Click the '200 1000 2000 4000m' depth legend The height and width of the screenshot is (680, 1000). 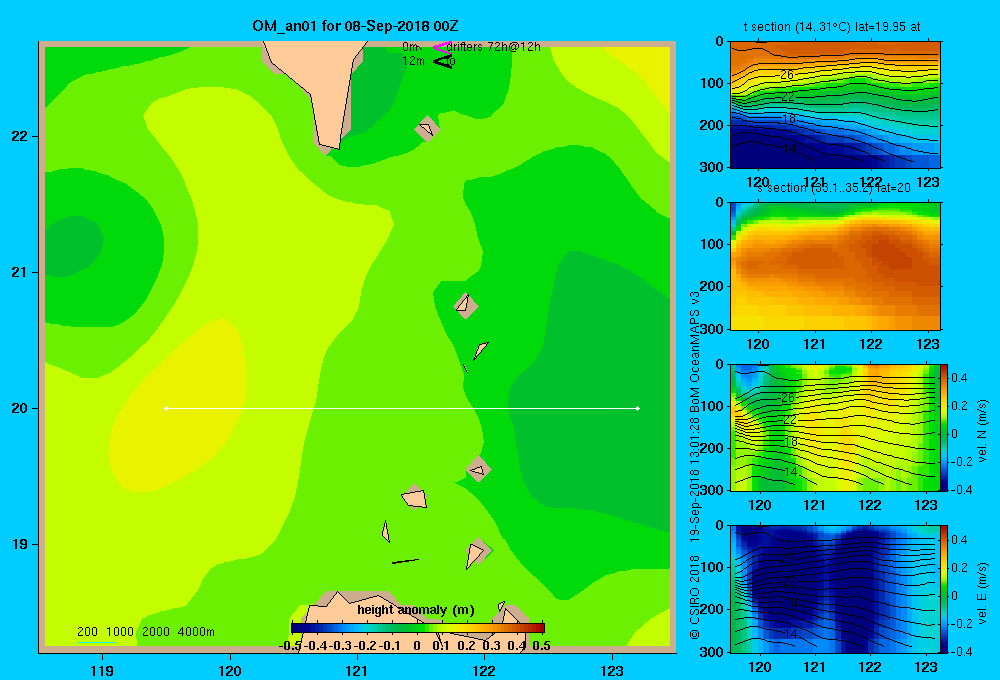coord(145,632)
